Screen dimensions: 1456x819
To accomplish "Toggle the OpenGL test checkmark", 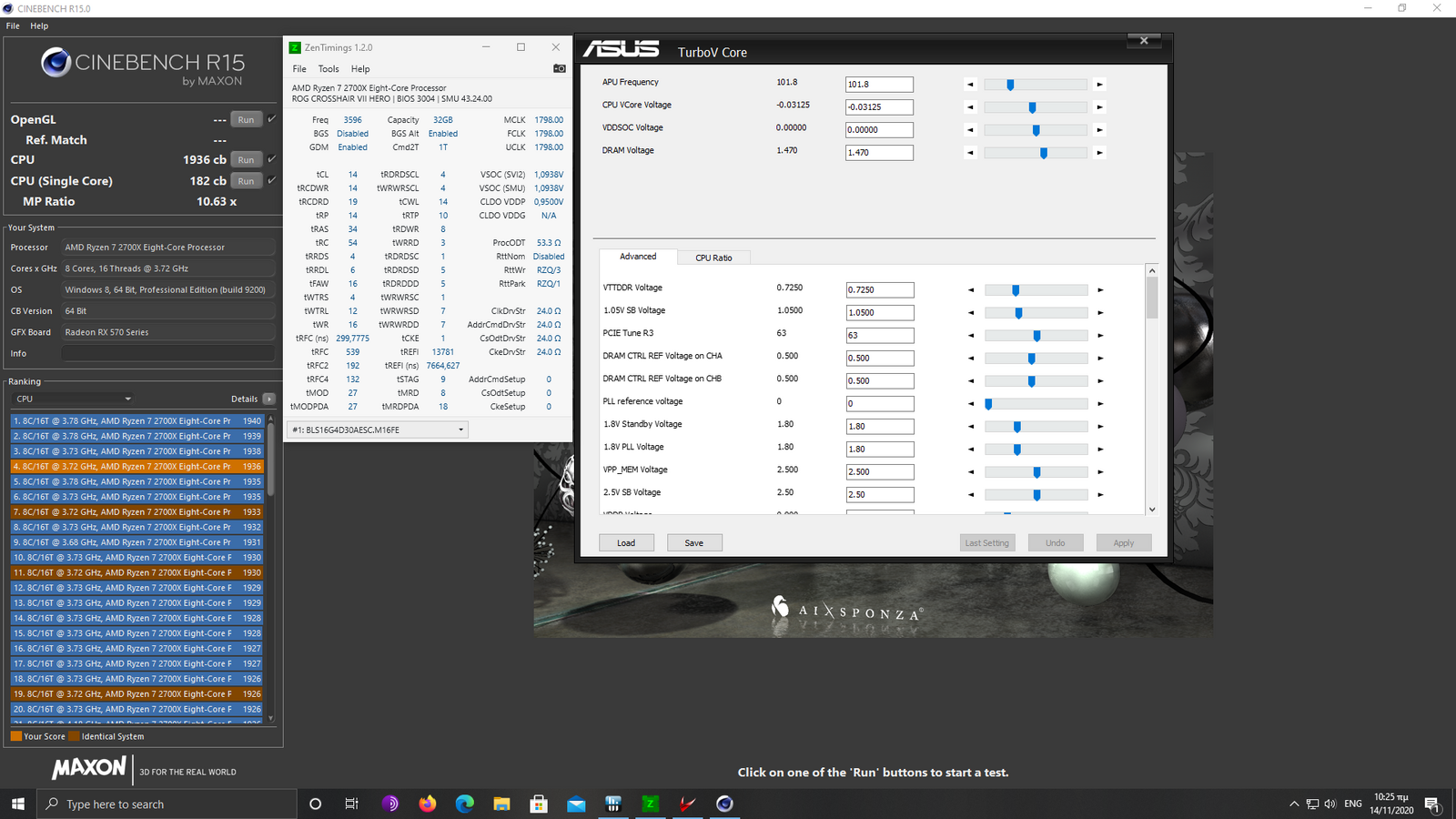I will (271, 119).
